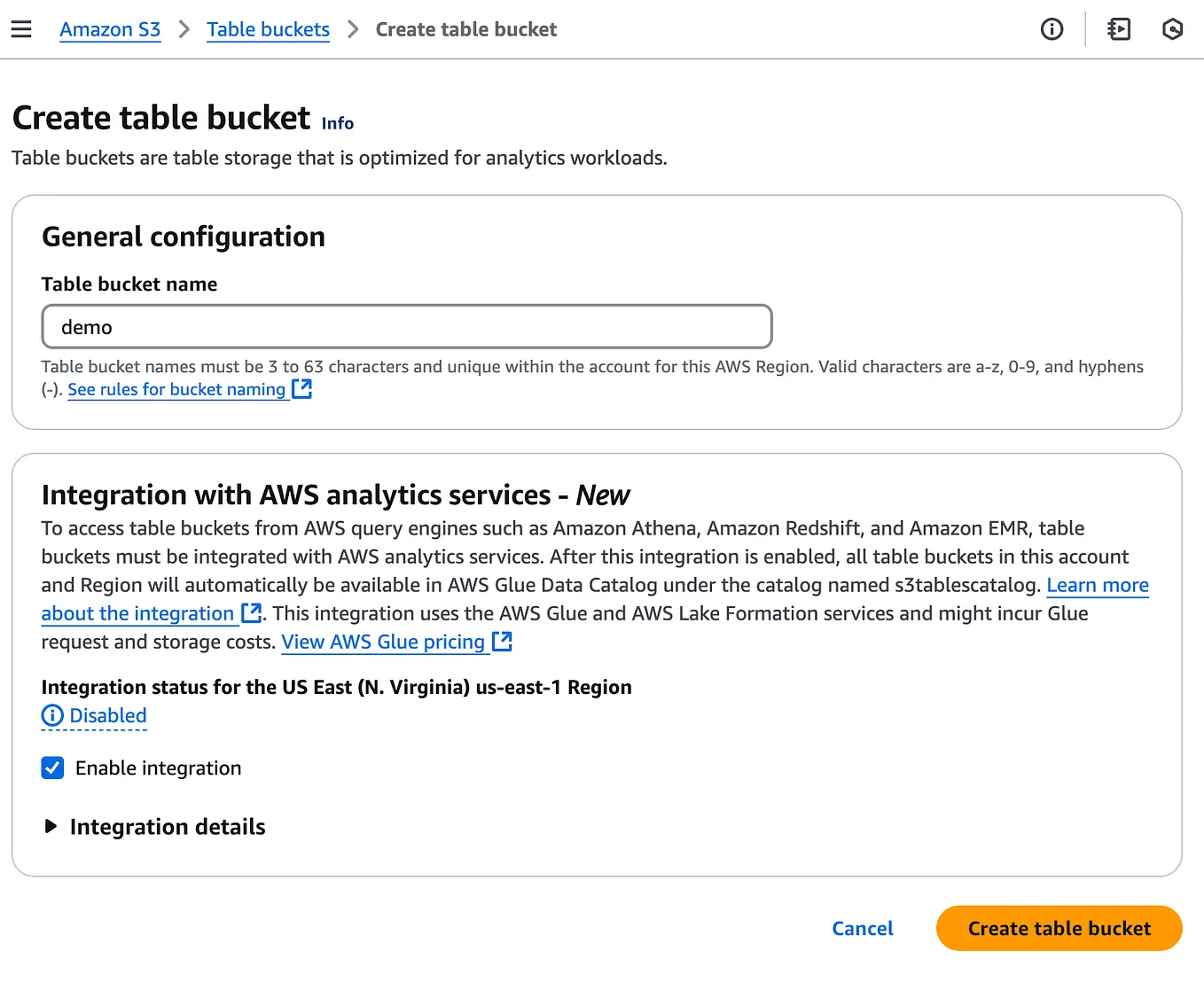Open the Disabled status popover
Image resolution: width=1204 pixels, height=982 pixels.
pyautogui.click(x=107, y=715)
